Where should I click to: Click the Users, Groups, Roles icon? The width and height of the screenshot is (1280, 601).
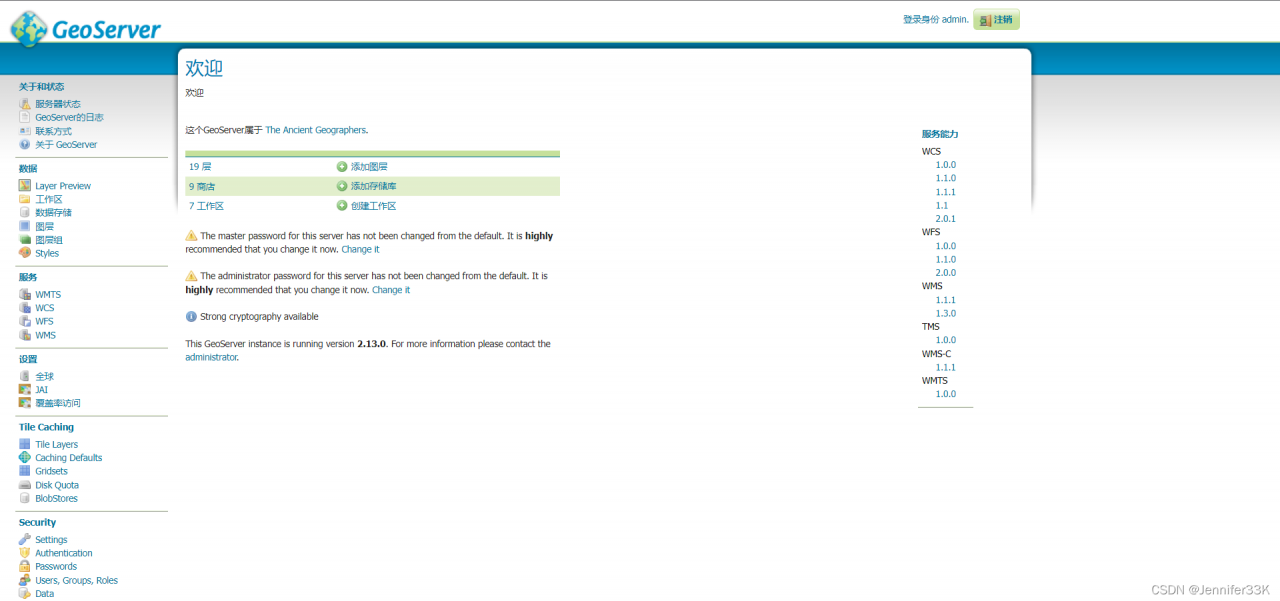(25, 580)
